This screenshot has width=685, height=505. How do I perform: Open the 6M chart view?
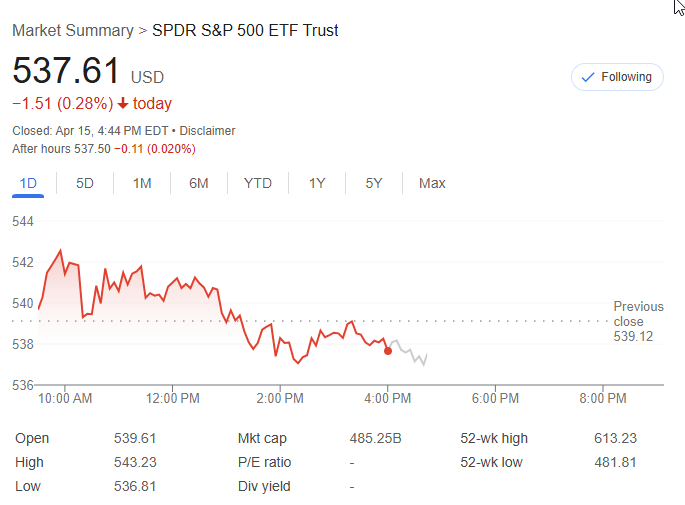coord(199,183)
